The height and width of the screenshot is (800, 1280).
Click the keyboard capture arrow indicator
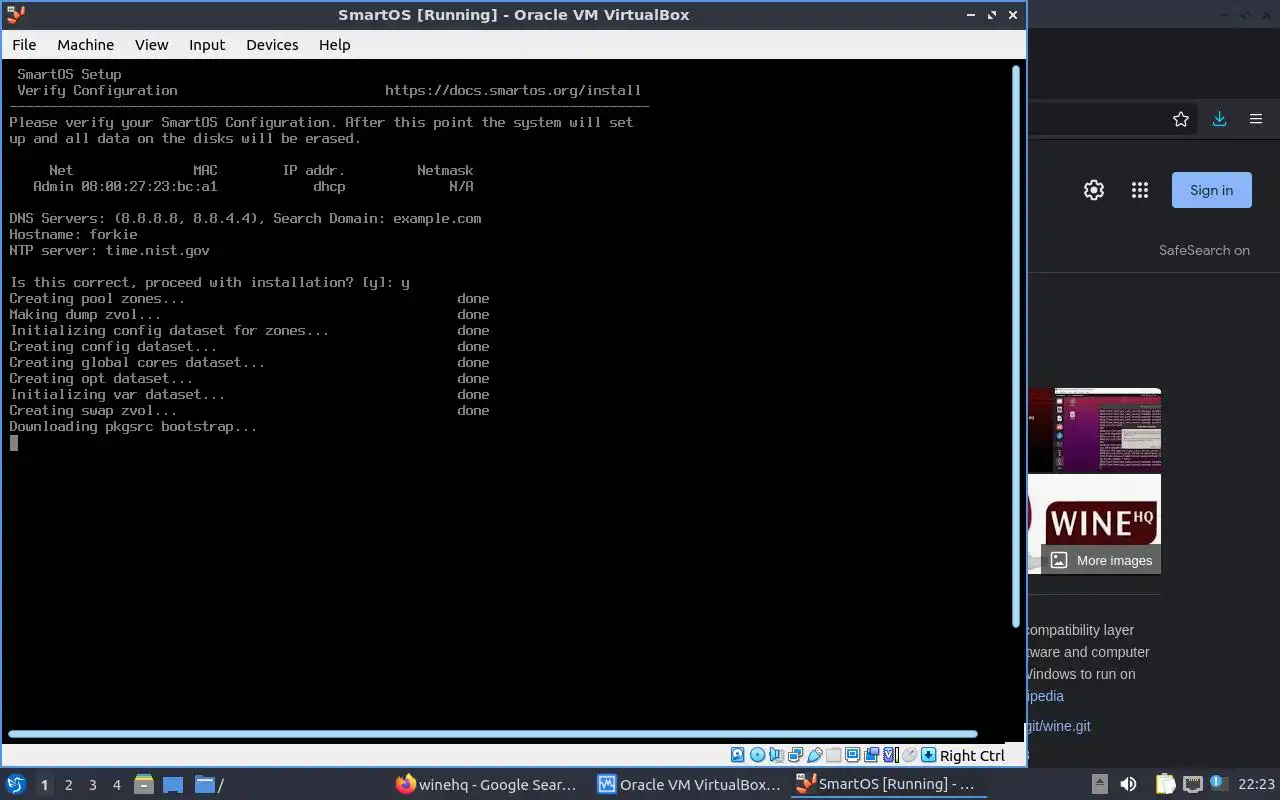[928, 755]
